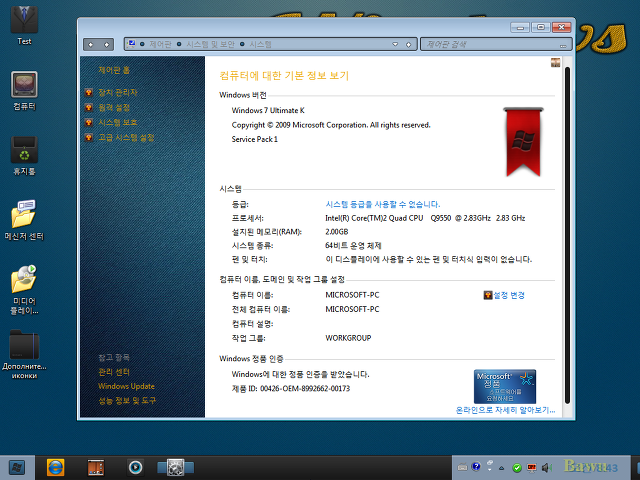Image resolution: width=640 pixels, height=480 pixels.
Task: Click the shield icon beside 고급 시스템 설정
Action: coord(89,138)
